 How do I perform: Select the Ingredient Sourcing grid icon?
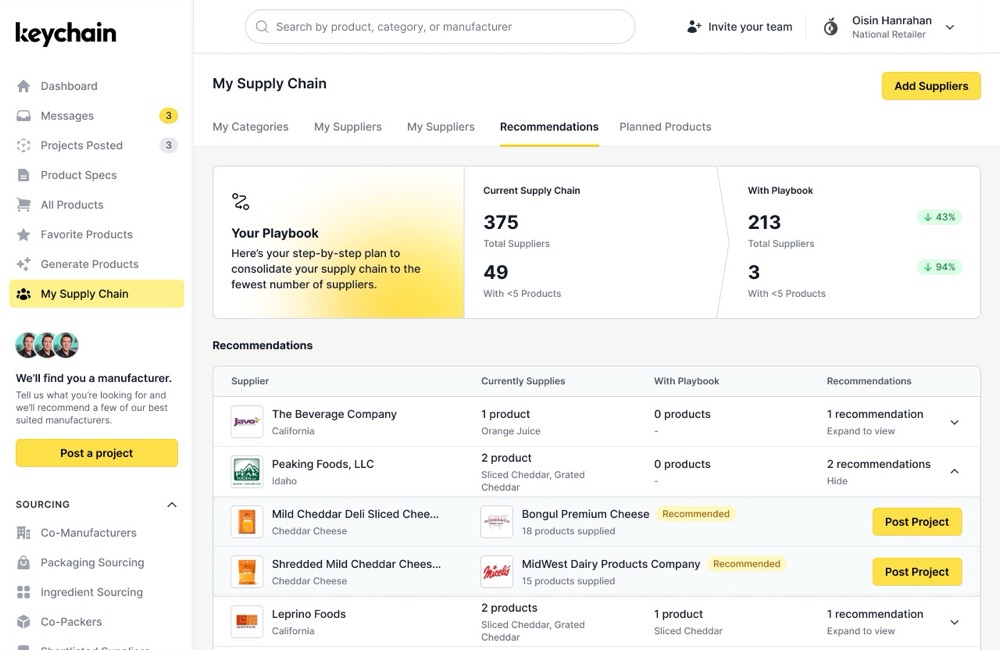(24, 592)
